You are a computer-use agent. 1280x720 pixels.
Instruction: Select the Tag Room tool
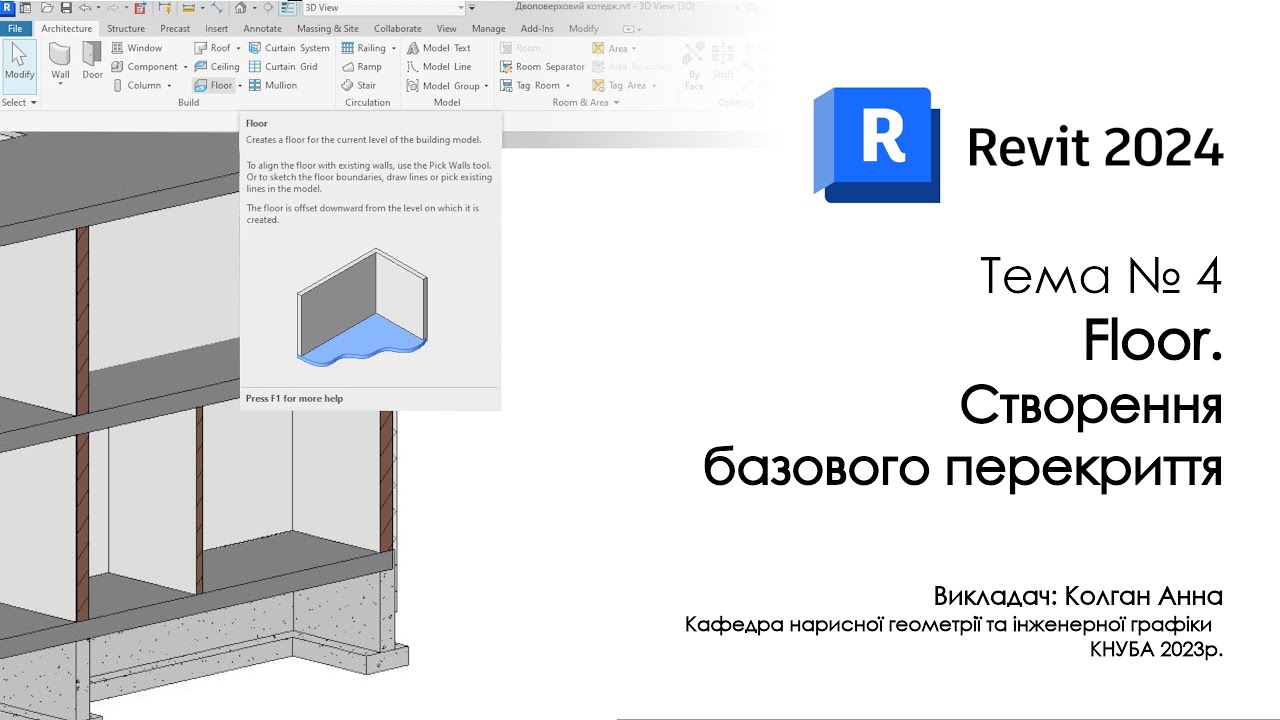530,86
